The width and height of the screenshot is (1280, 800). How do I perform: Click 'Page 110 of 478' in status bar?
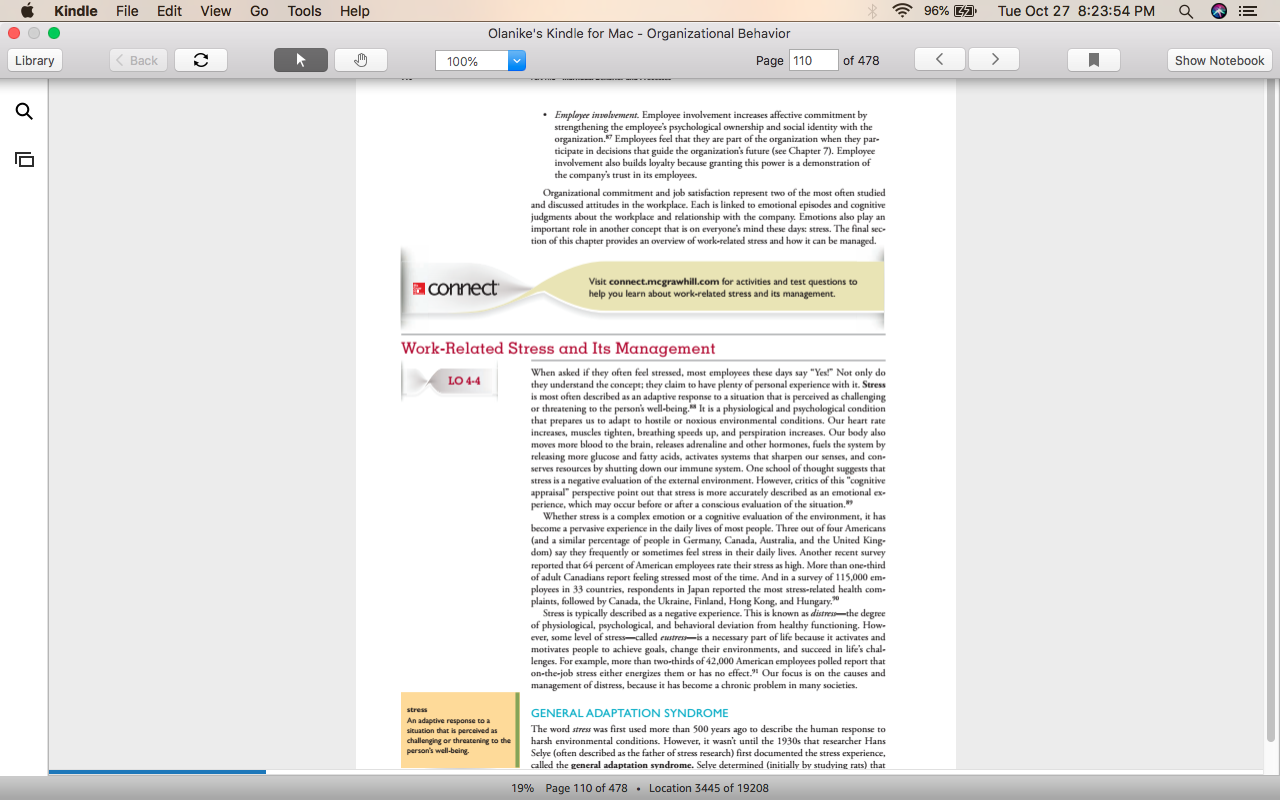(586, 788)
